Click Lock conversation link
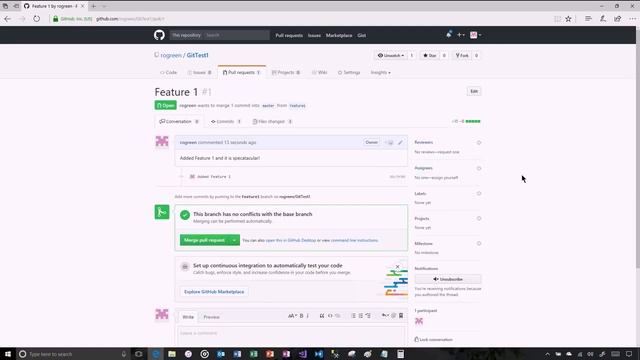The height and width of the screenshot is (360, 640). tap(433, 340)
